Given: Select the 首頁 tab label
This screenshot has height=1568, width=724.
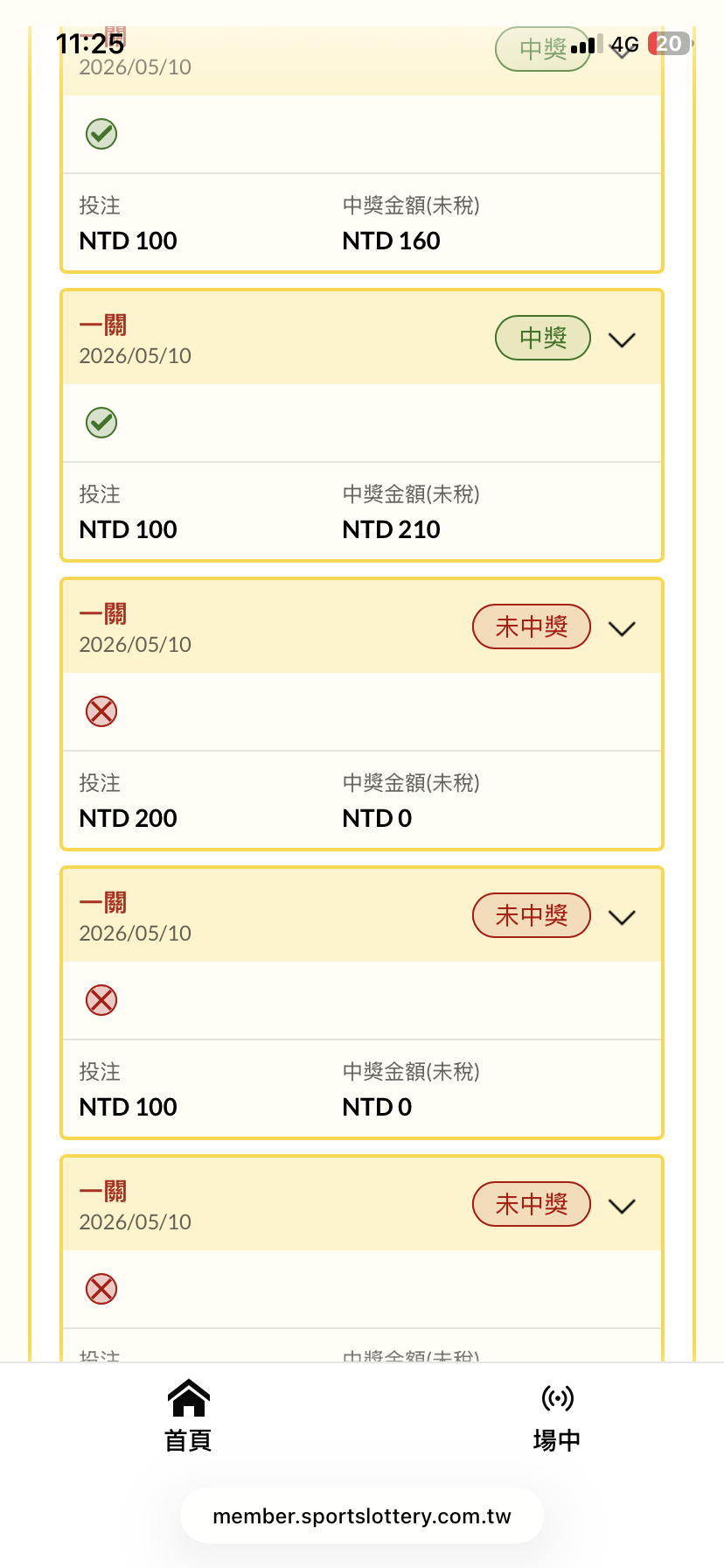Looking at the screenshot, I should coord(189,1440).
